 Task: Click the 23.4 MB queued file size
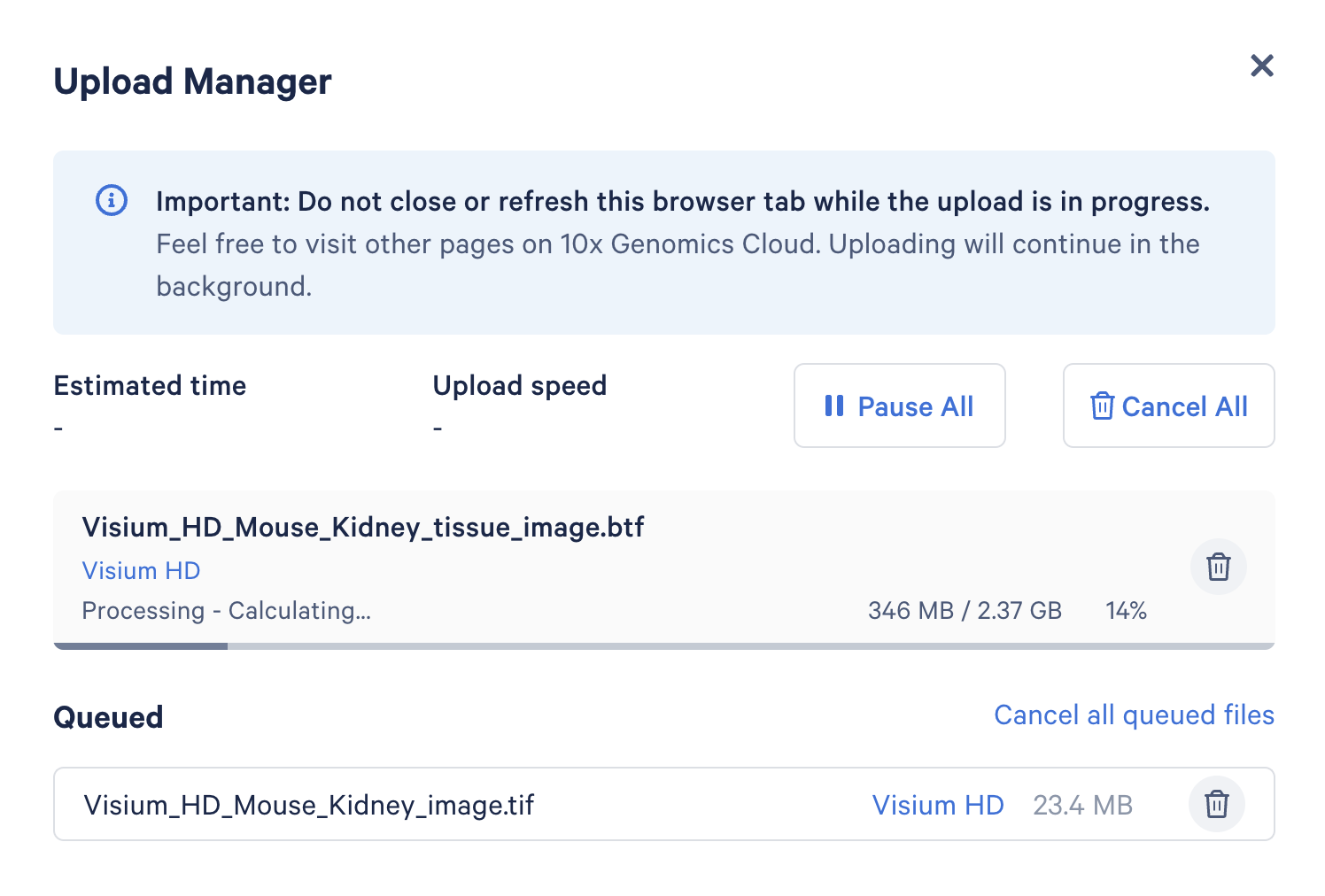click(1082, 806)
